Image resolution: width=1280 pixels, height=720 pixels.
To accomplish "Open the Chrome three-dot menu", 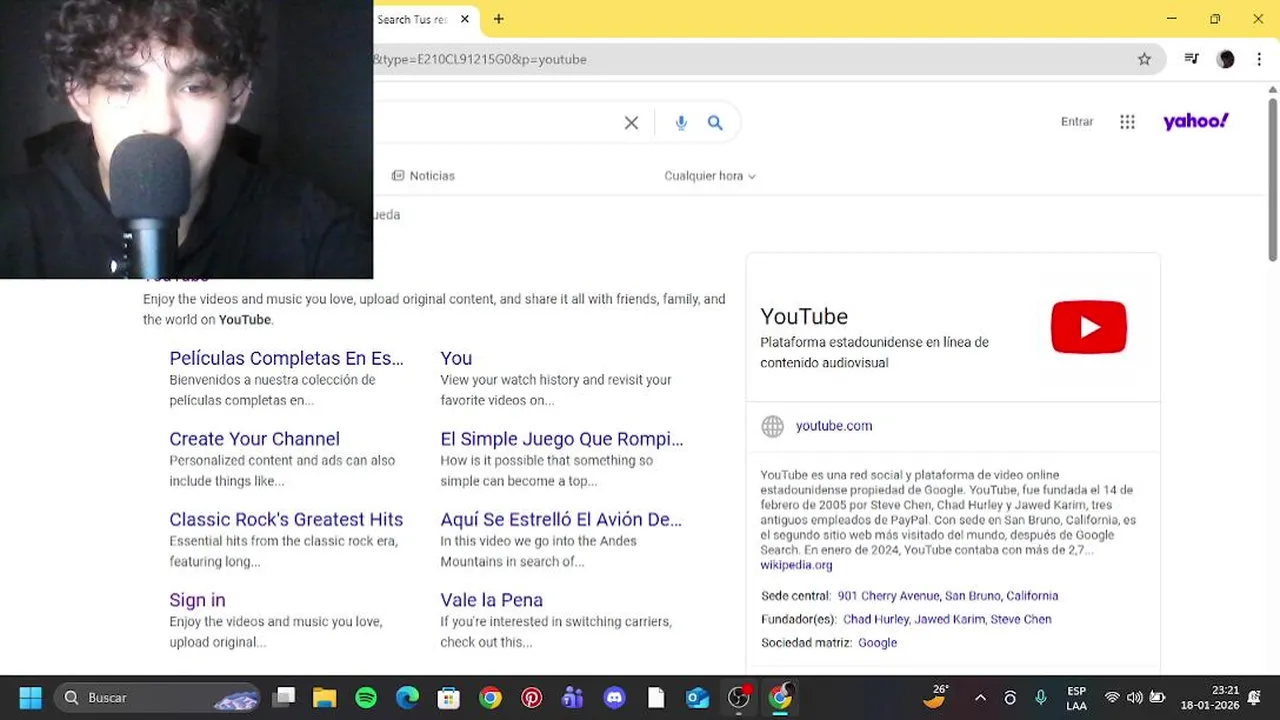I will (1260, 59).
